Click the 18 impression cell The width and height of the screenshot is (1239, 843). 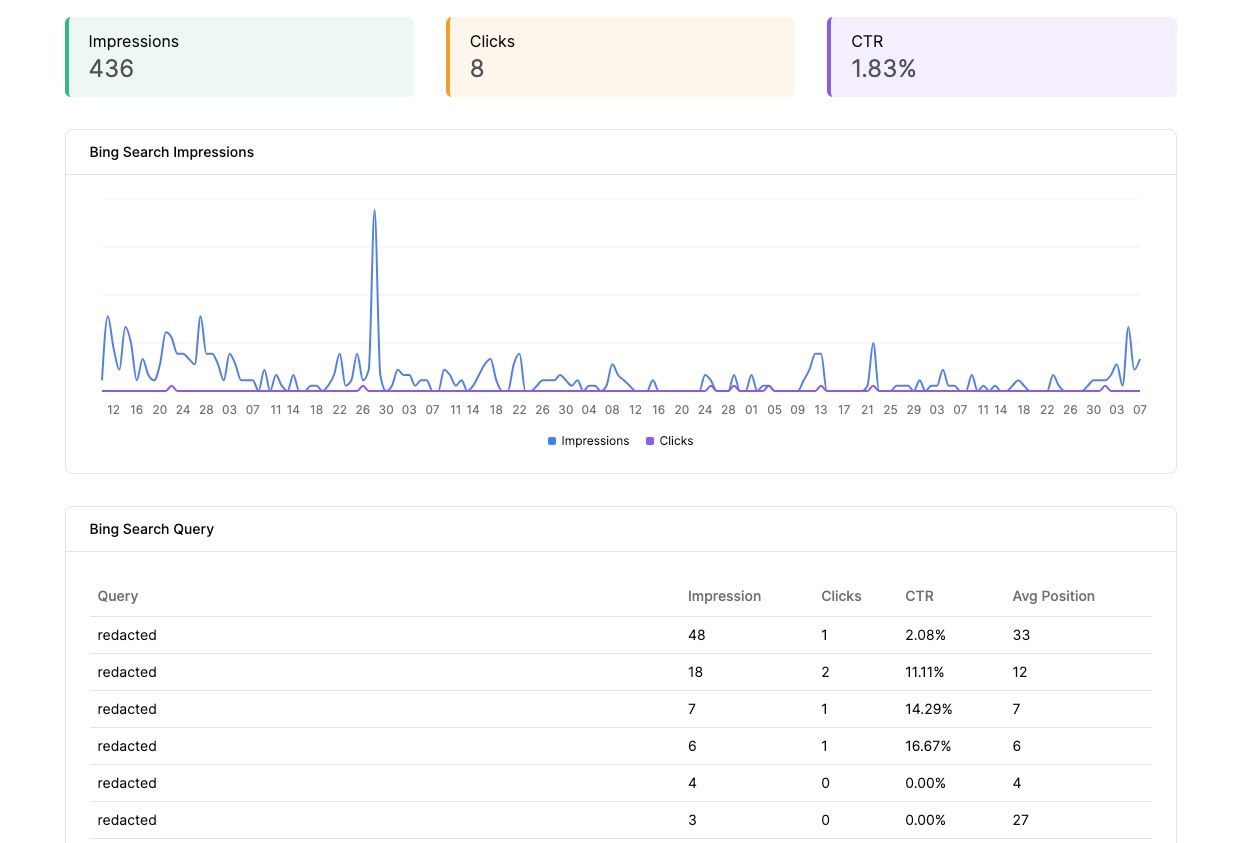point(695,672)
